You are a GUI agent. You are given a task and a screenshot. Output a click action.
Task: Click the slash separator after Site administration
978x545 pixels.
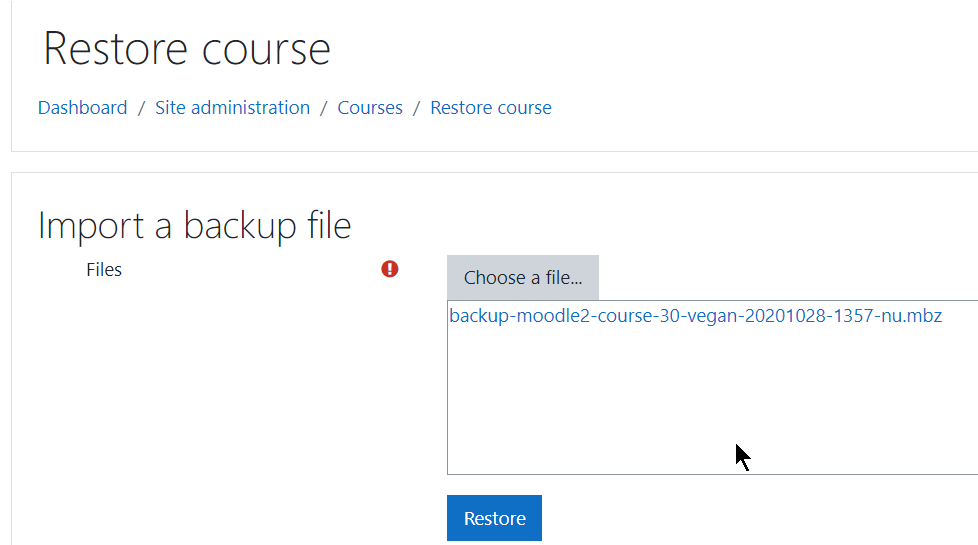pyautogui.click(x=324, y=108)
